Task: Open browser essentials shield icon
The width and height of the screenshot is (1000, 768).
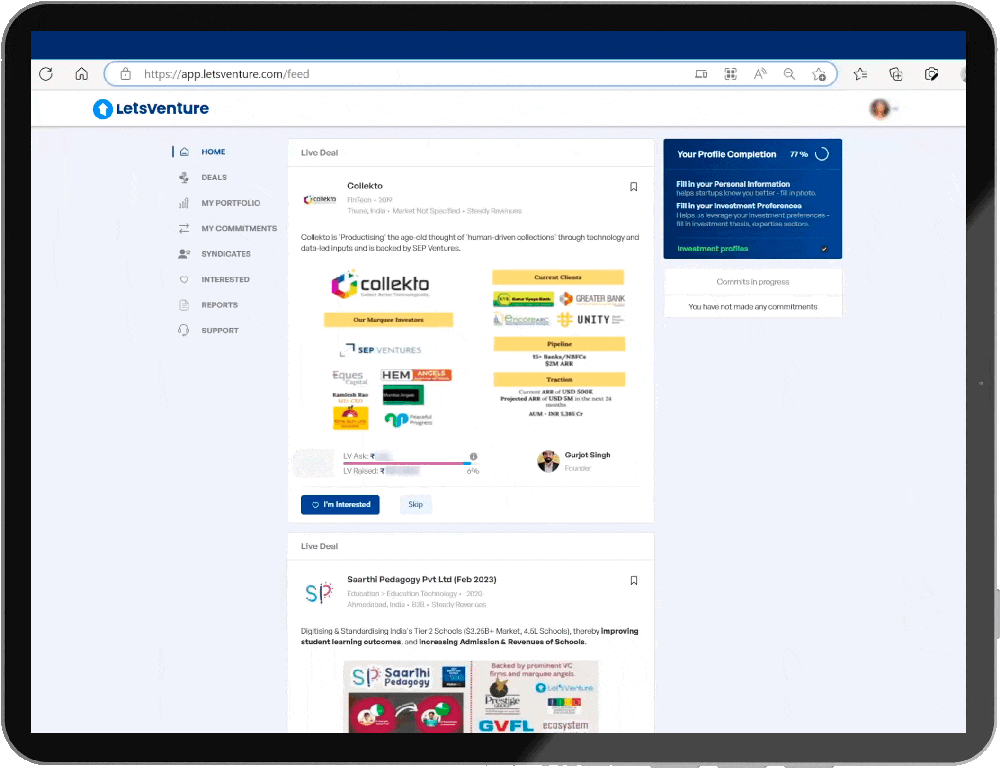Action: 932,74
